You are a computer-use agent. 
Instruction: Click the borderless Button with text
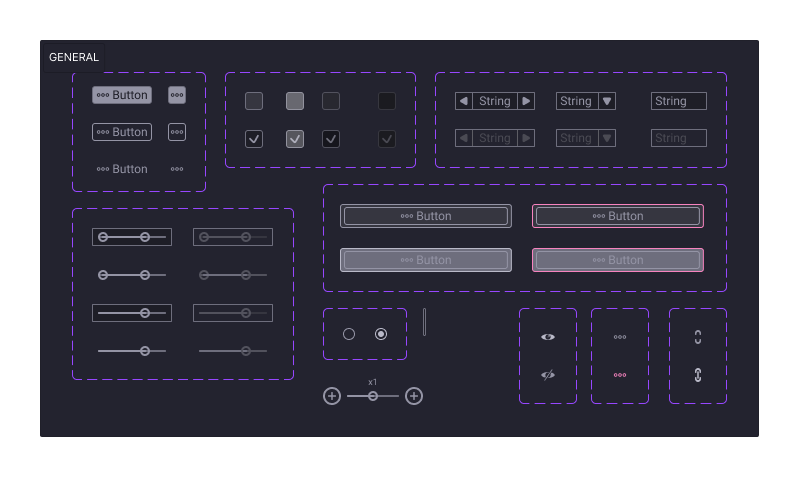coord(122,169)
